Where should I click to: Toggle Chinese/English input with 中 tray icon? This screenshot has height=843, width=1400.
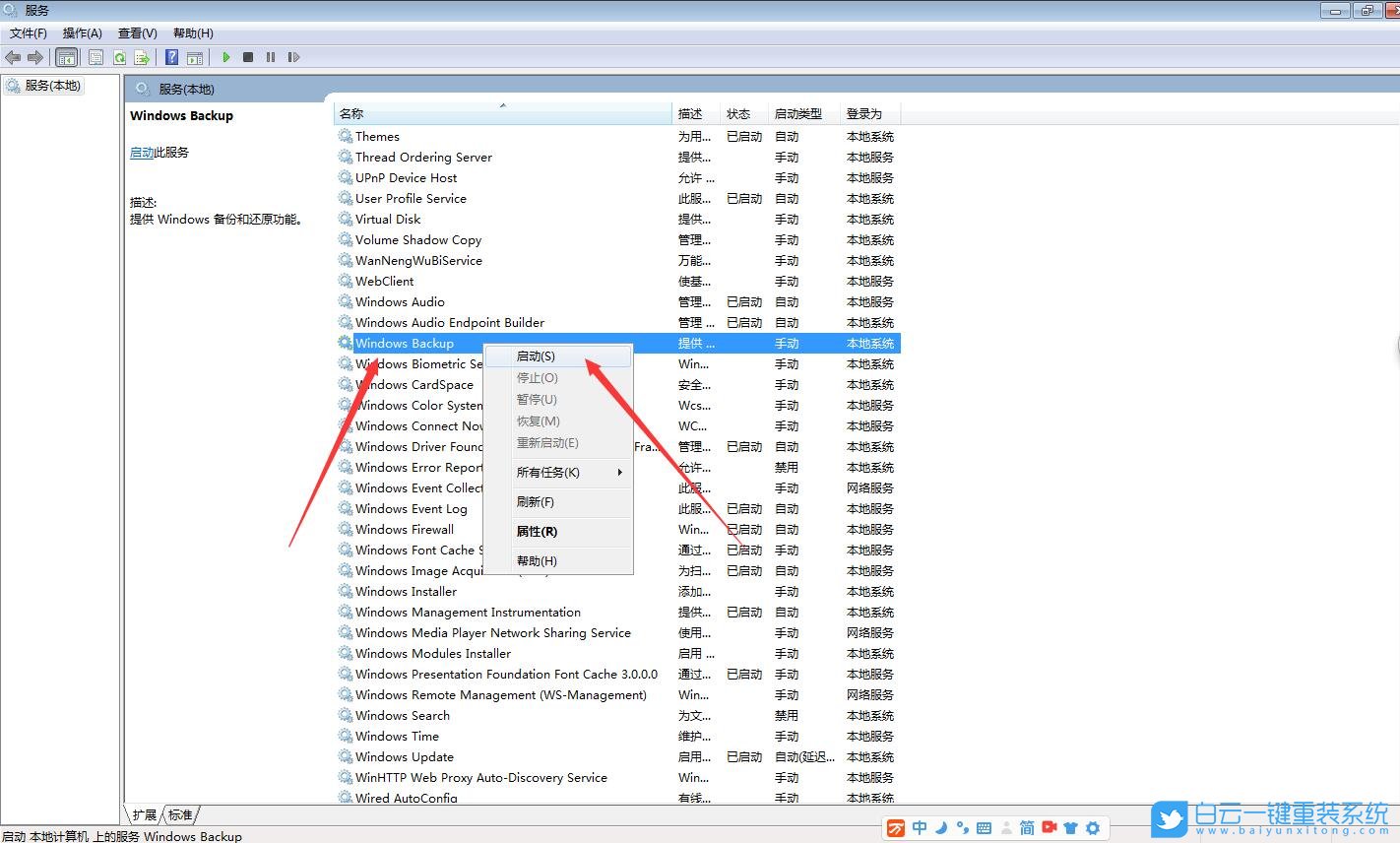point(920,828)
